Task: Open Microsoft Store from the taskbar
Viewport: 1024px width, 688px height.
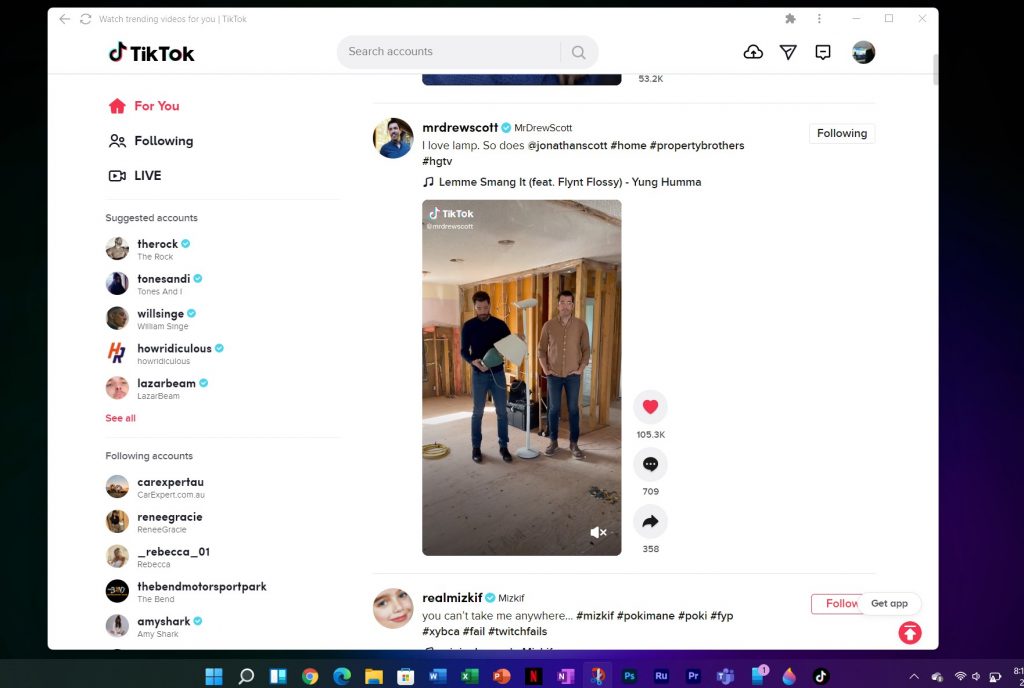Action: point(406,676)
